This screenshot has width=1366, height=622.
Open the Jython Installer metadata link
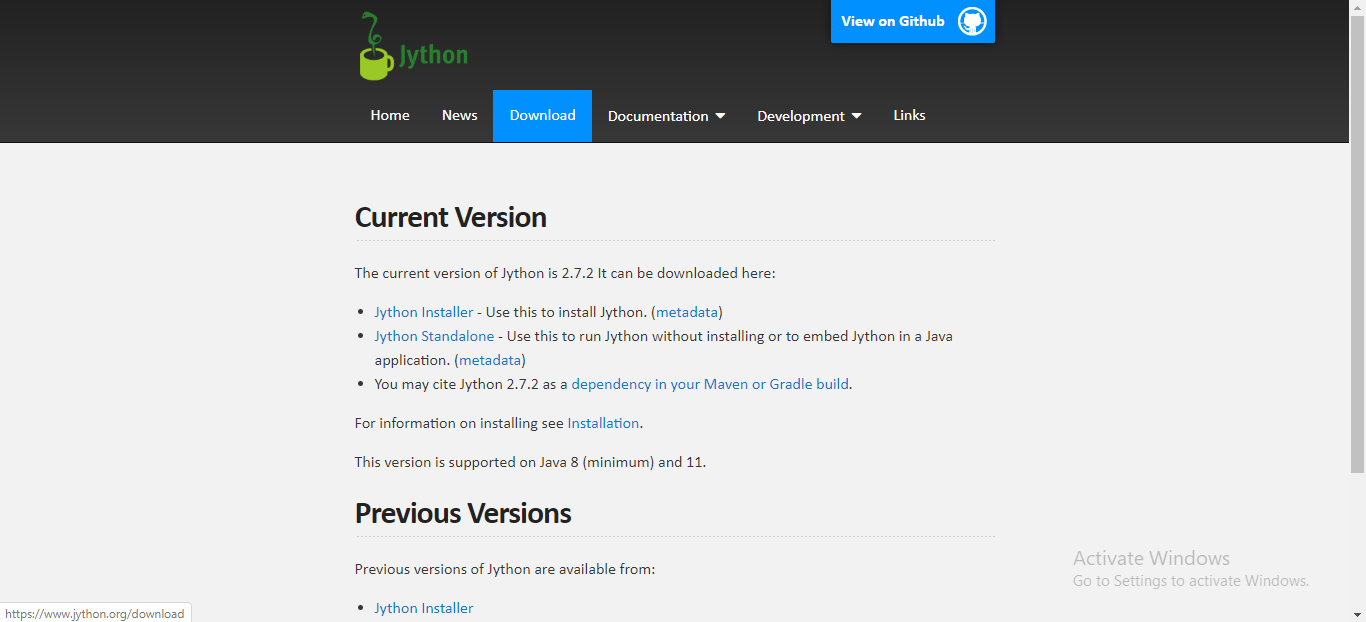[687, 312]
